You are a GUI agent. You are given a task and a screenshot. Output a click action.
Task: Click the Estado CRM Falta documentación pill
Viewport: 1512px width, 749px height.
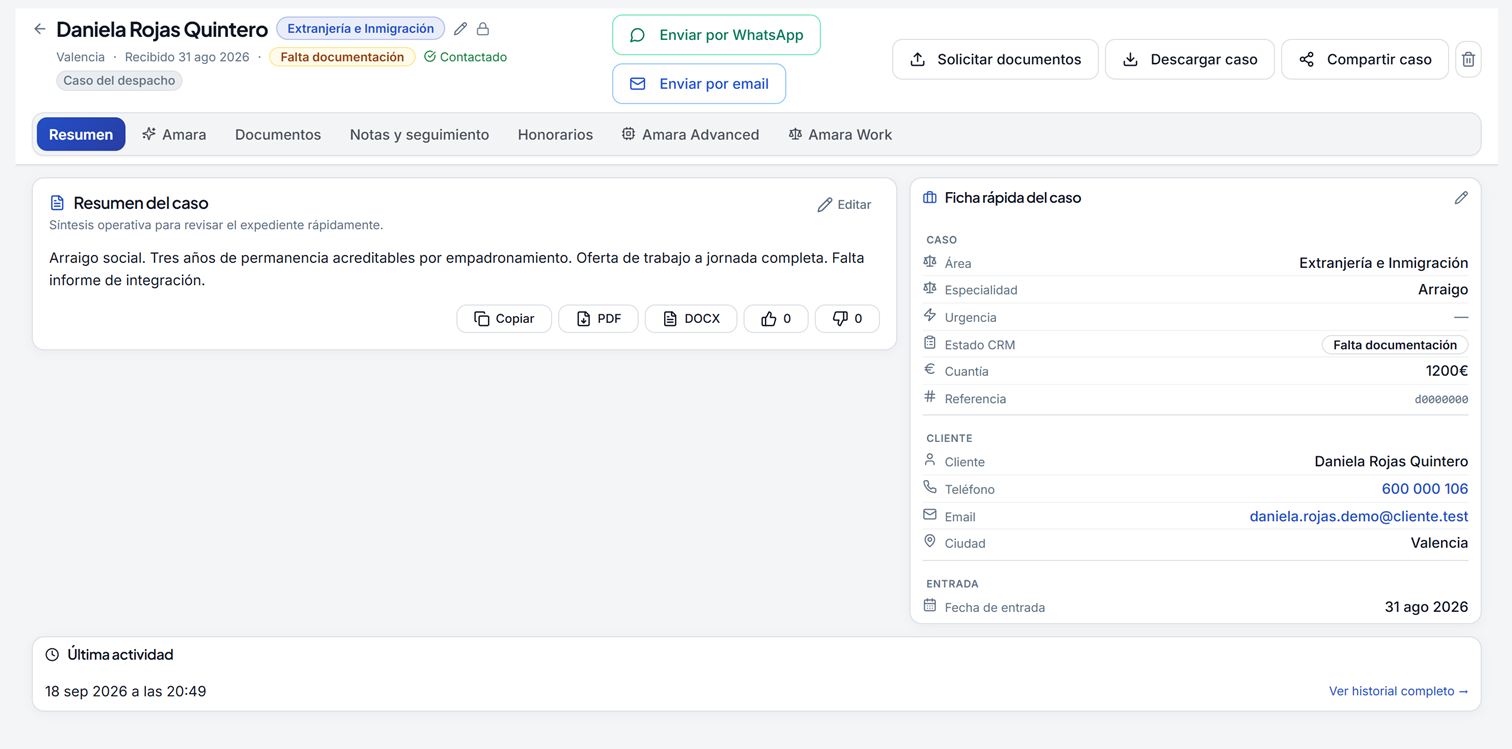pos(1395,345)
